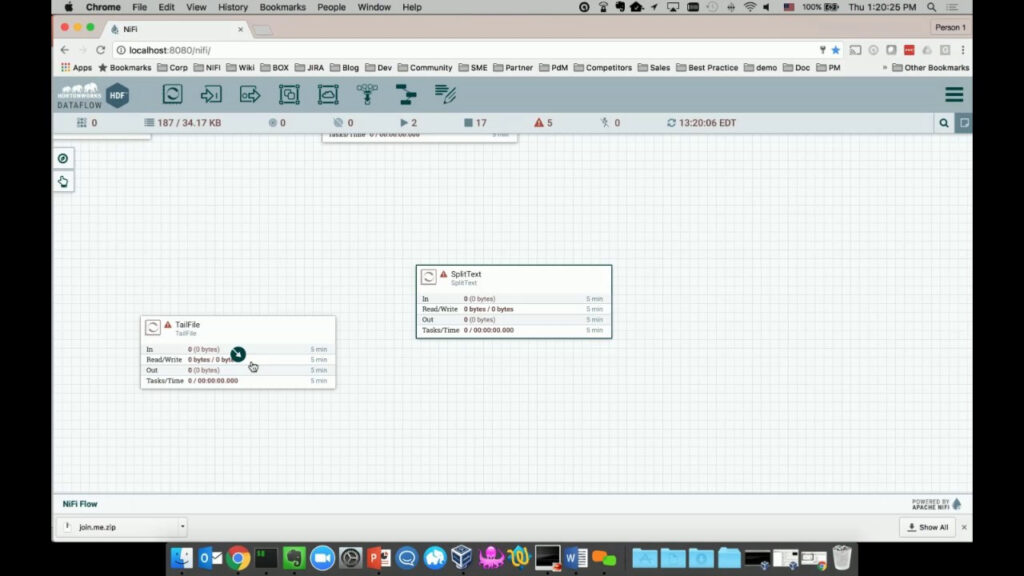Image resolution: width=1024 pixels, height=576 pixels.
Task: Open the Apps shortcut in bookmarks bar
Action: 76,68
